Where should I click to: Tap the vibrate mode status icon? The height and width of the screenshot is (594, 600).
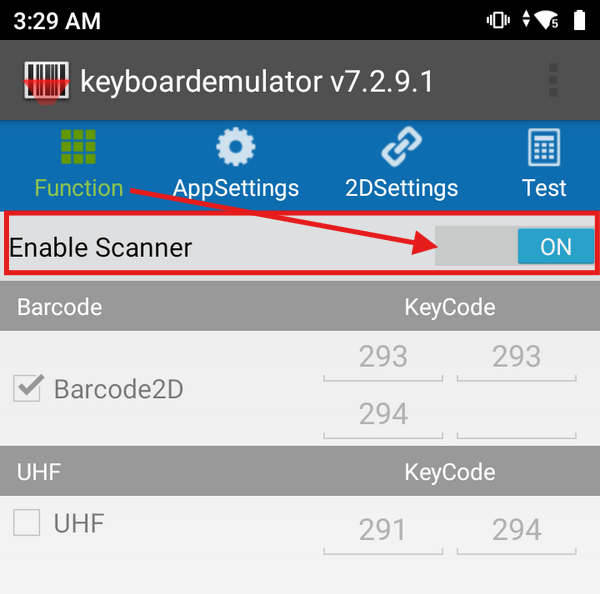click(x=497, y=20)
